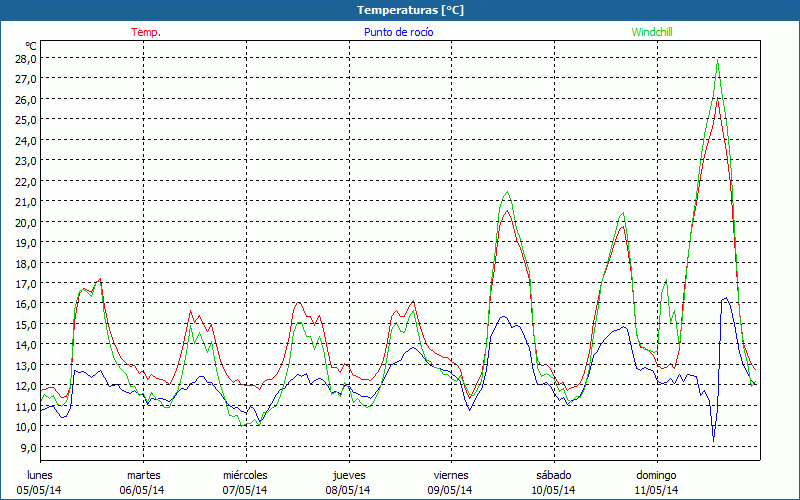Image resolution: width=800 pixels, height=500 pixels.
Task: Select the "lunes" day label
Action: pos(40,475)
